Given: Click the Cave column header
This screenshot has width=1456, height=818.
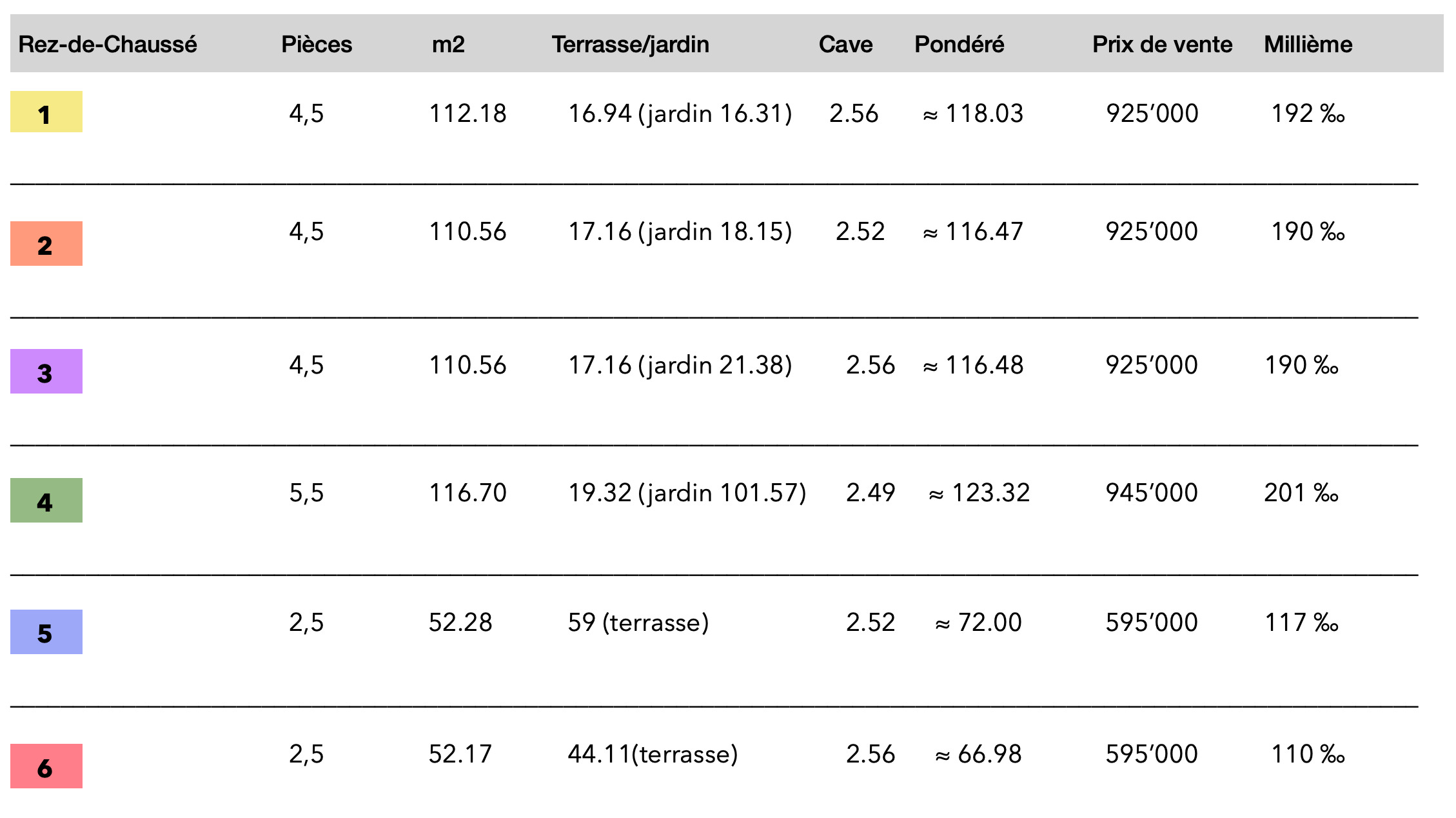Looking at the screenshot, I should coord(845,44).
